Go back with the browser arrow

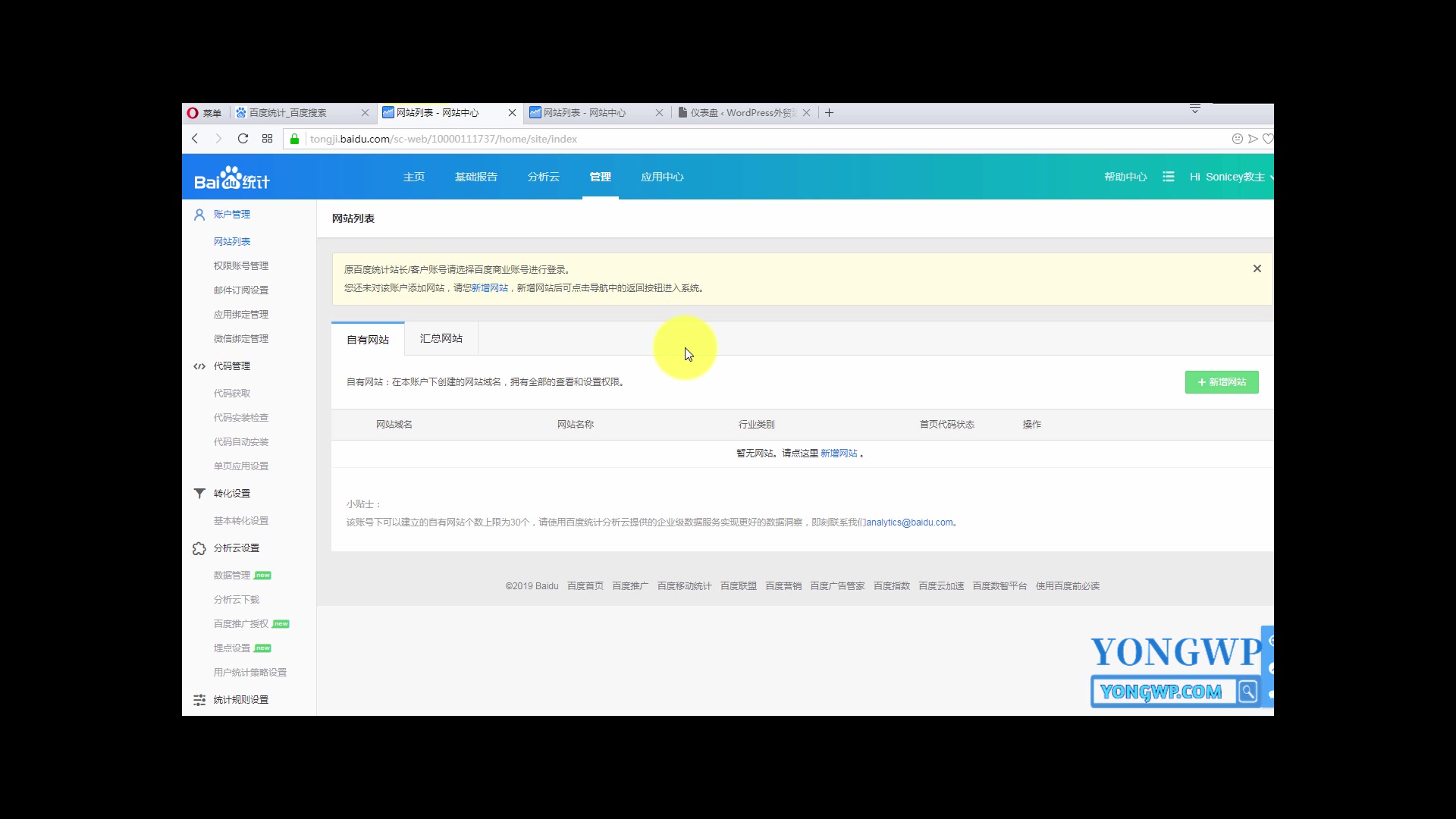(195, 139)
